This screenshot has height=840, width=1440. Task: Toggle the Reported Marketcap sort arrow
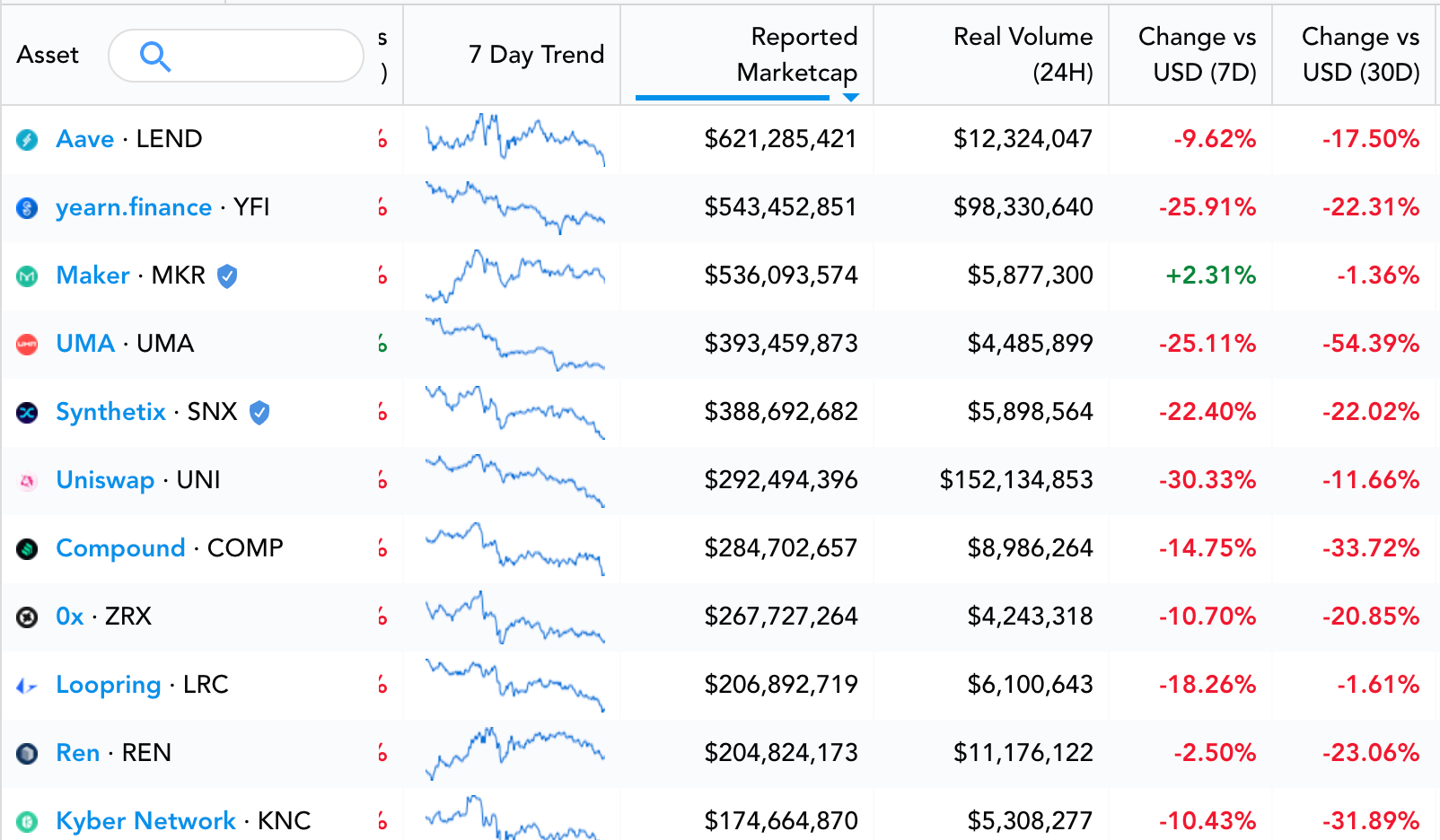click(851, 97)
